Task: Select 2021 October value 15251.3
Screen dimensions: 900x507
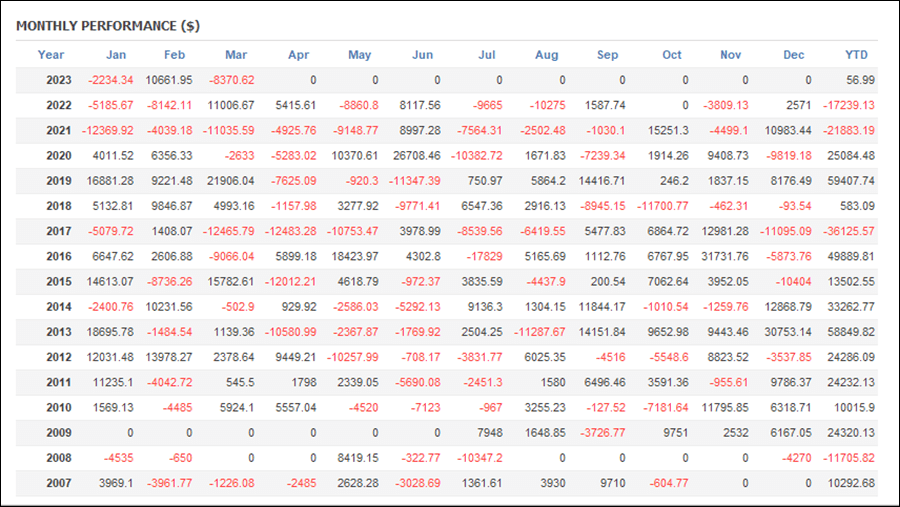Action: [x=668, y=130]
